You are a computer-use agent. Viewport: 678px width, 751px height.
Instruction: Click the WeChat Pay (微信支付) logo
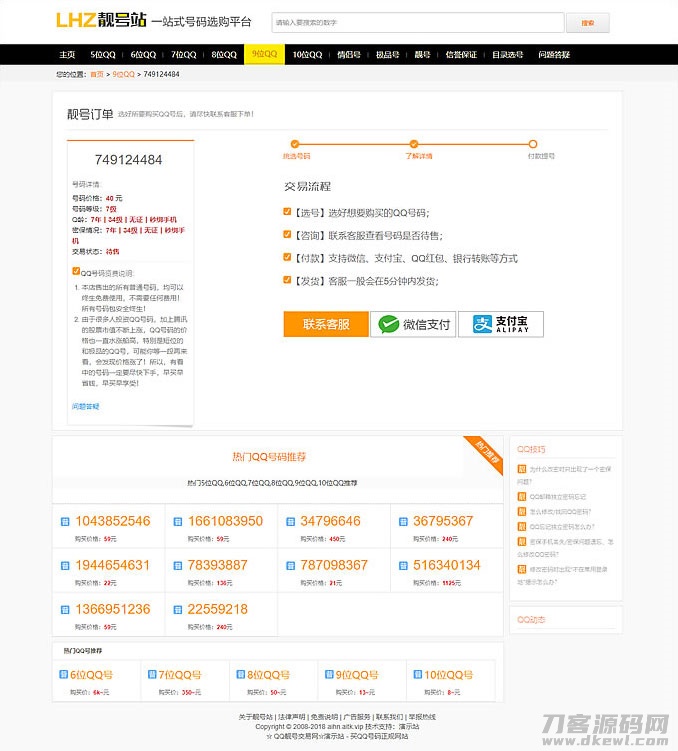pos(414,324)
